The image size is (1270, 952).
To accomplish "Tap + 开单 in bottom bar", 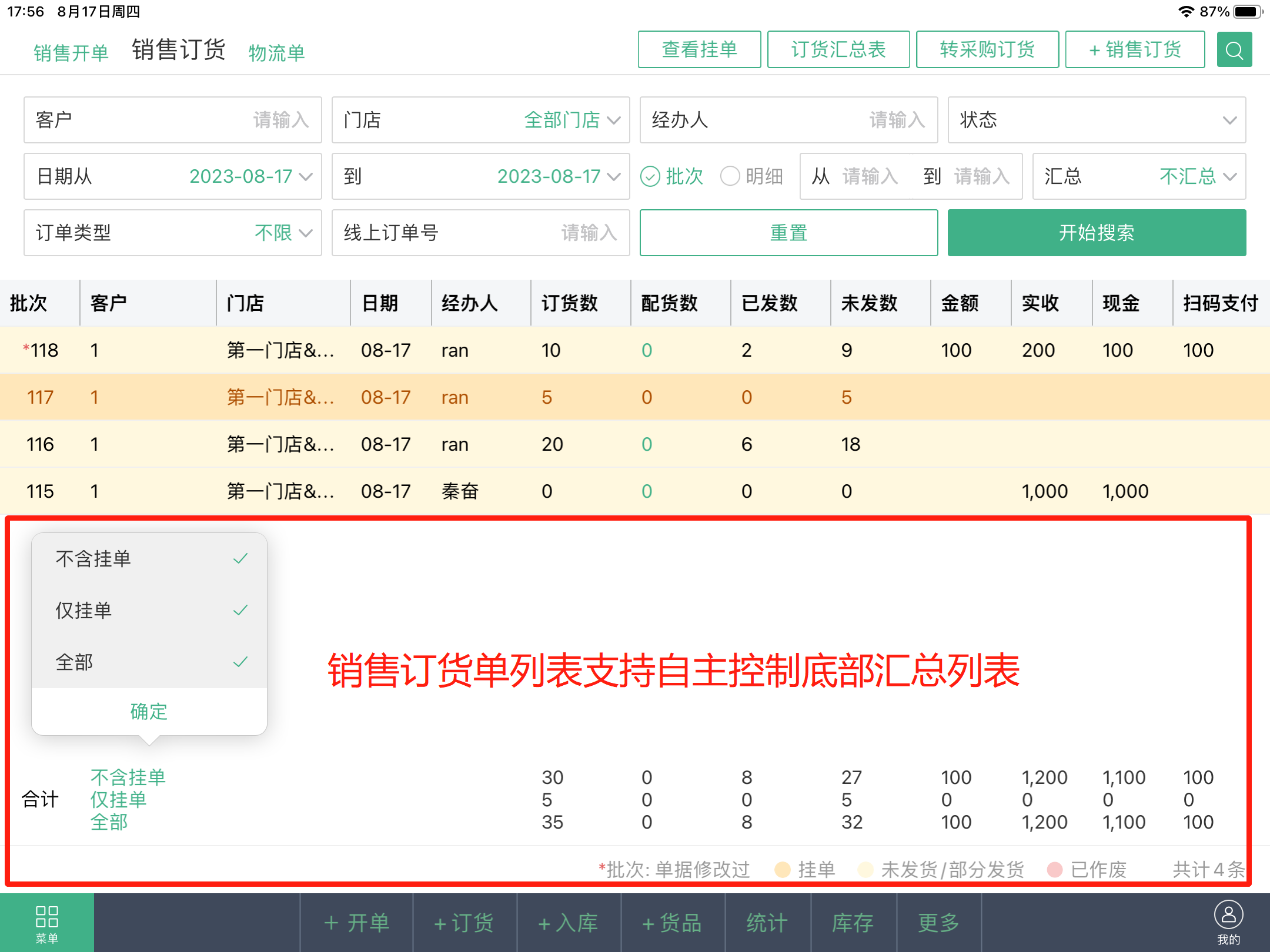I will 356,923.
